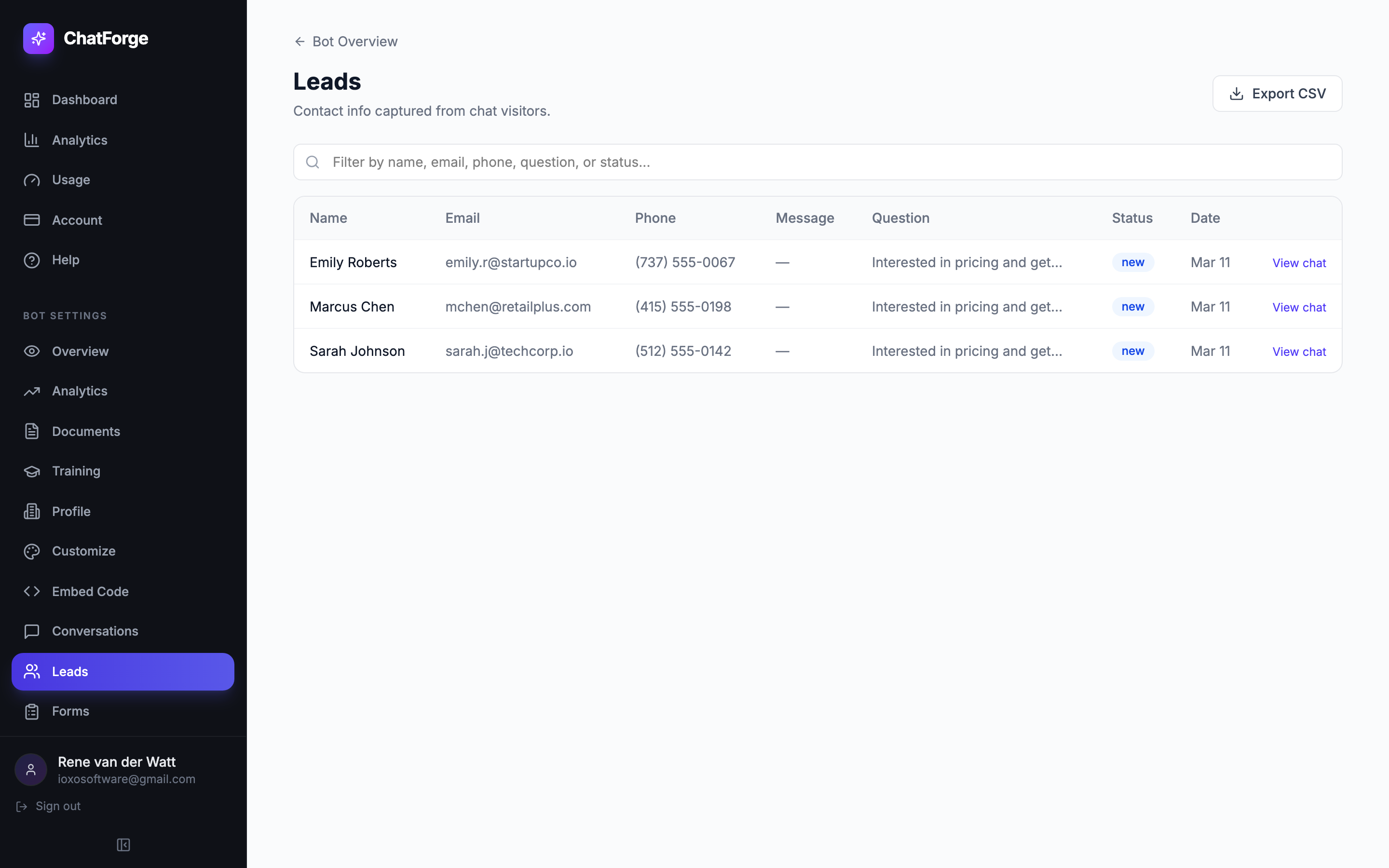Open View chat for Emily Roberts
Image resolution: width=1389 pixels, height=868 pixels.
click(x=1298, y=262)
